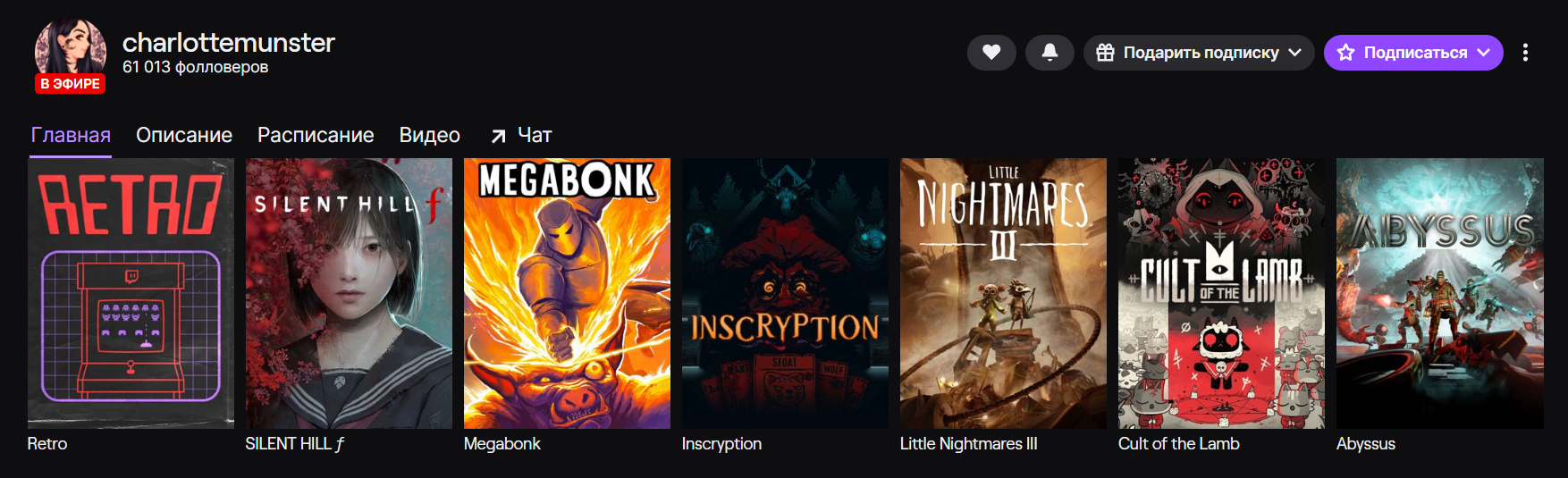
Task: Click the star icon on Подписаться
Action: click(x=1345, y=53)
